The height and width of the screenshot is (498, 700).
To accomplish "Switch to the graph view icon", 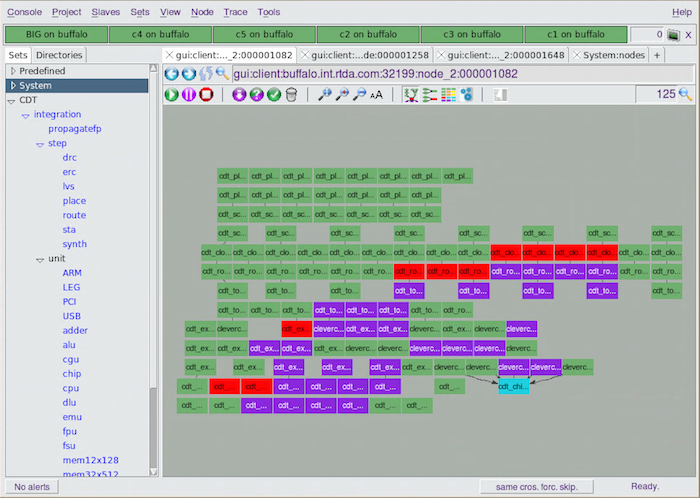I will tap(411, 95).
